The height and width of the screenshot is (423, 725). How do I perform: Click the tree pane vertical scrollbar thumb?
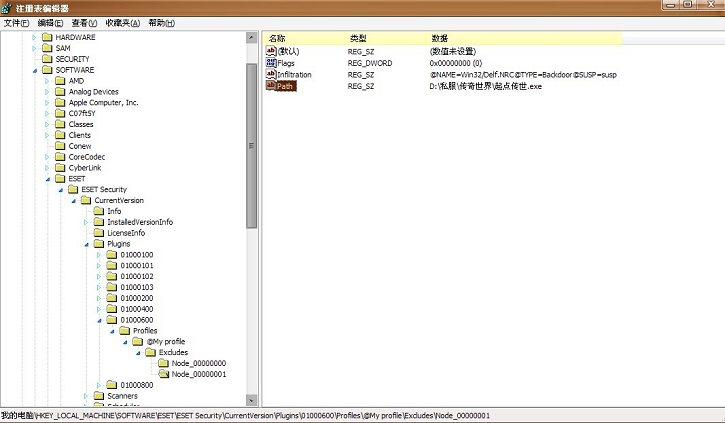[x=252, y=146]
